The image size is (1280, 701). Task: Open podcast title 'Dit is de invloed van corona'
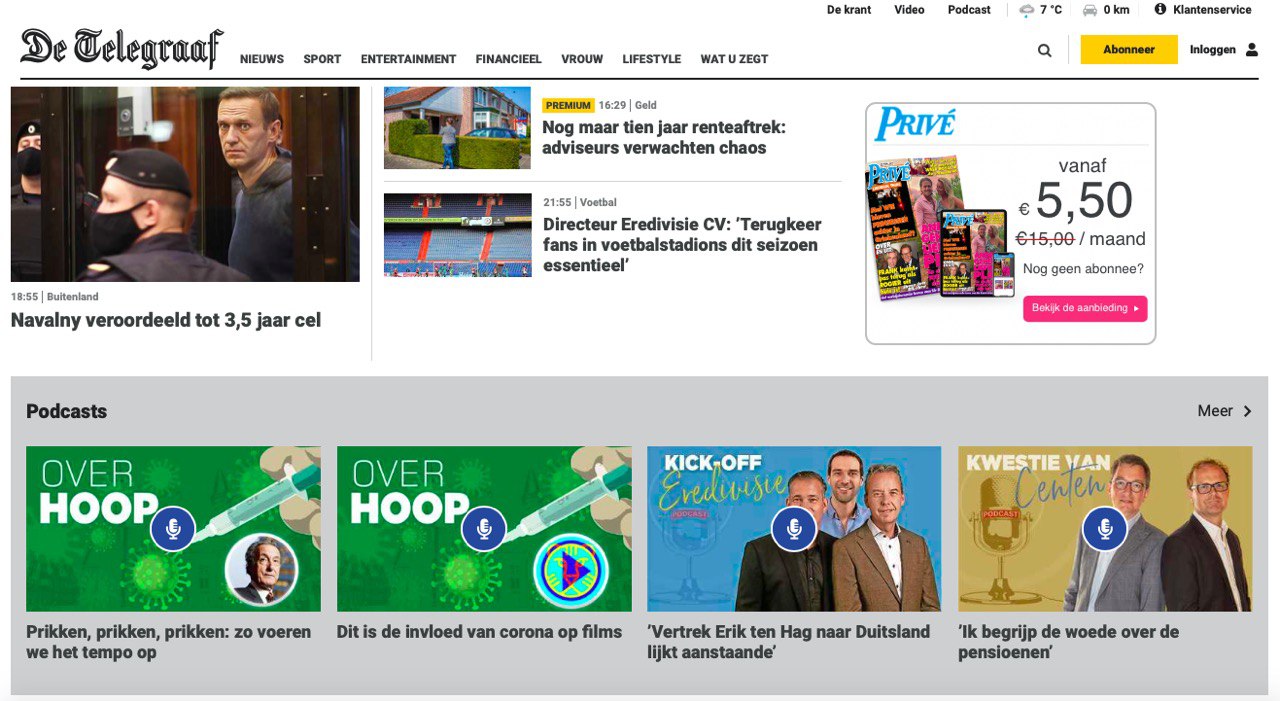[479, 632]
